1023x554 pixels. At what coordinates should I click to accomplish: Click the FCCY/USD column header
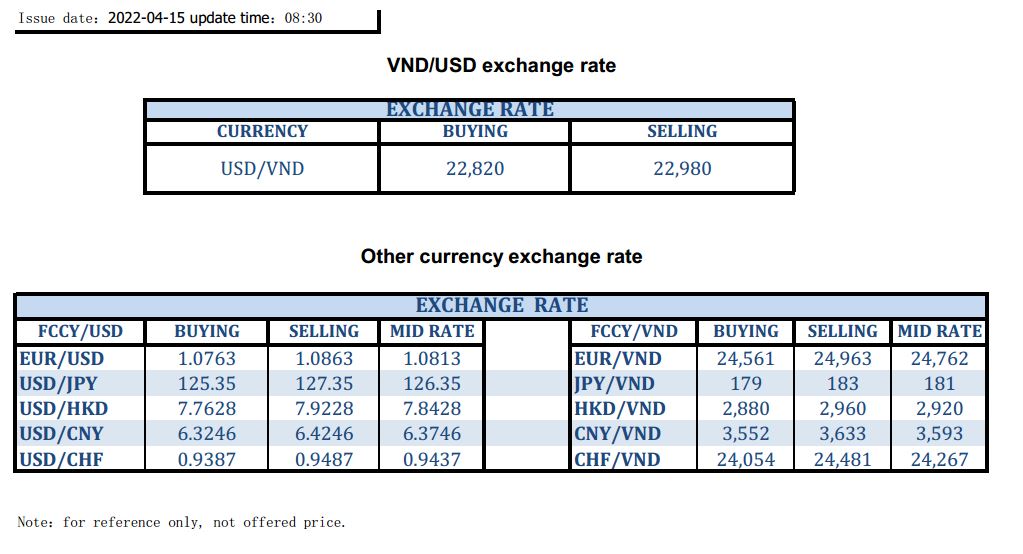80,332
